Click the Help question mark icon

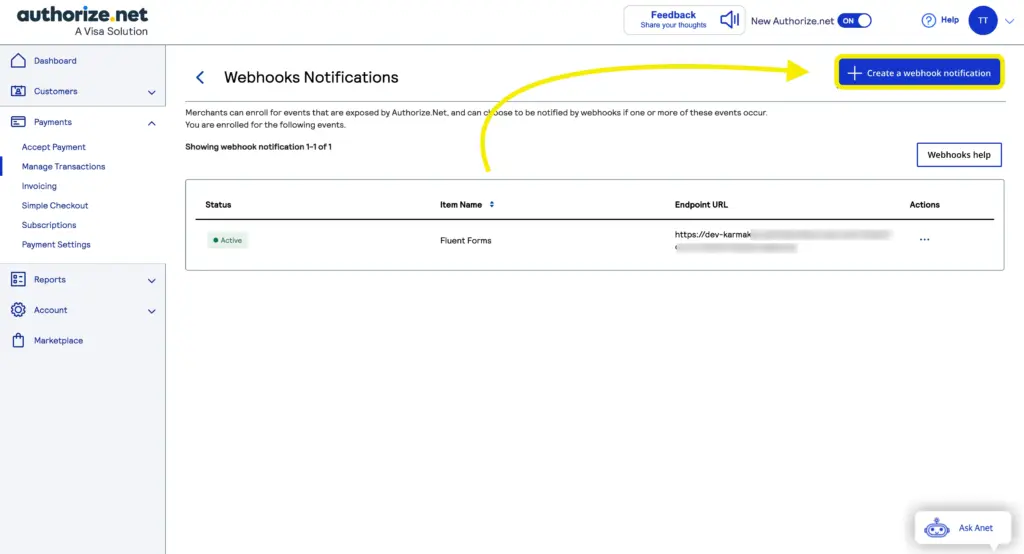(x=929, y=20)
